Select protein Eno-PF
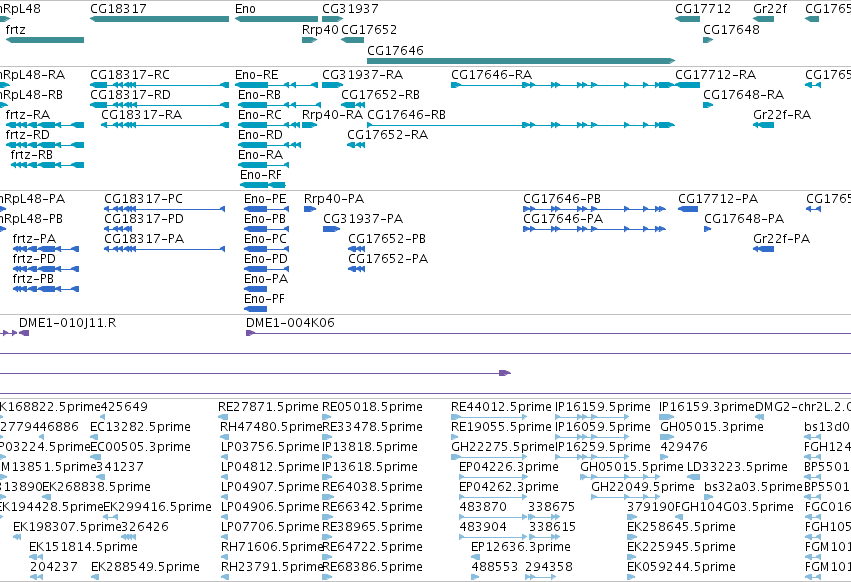851x582 pixels. point(256,309)
